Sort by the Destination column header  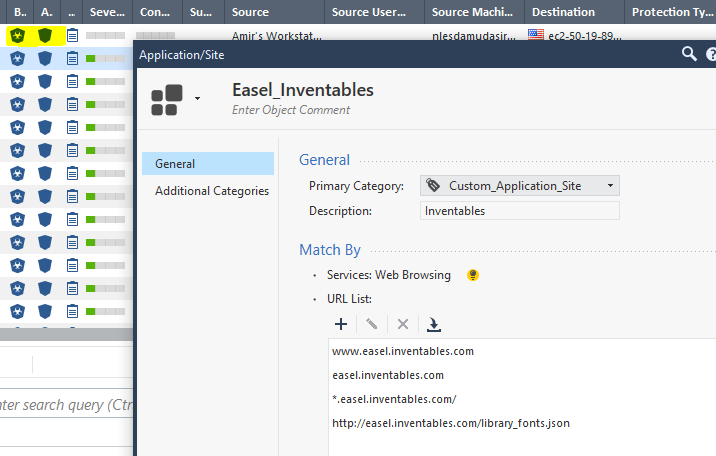[x=574, y=12]
